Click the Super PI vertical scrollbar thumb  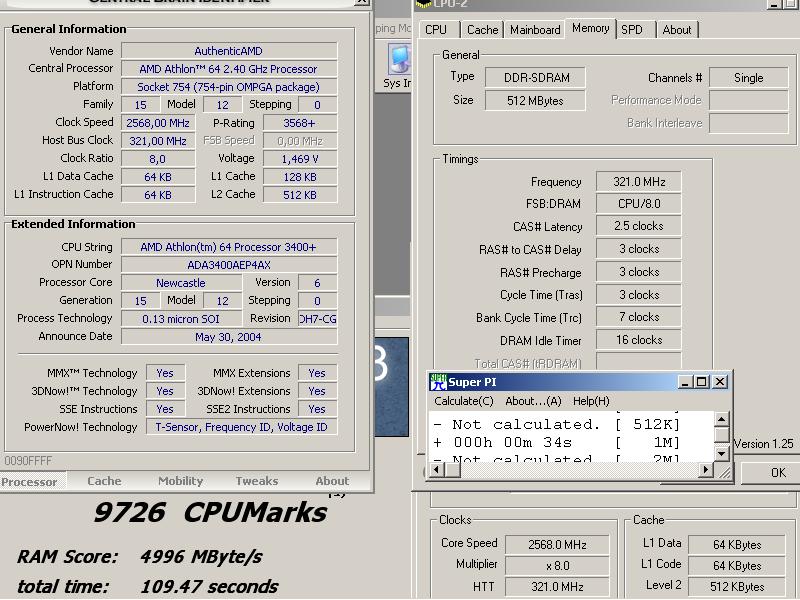pyautogui.click(x=721, y=434)
